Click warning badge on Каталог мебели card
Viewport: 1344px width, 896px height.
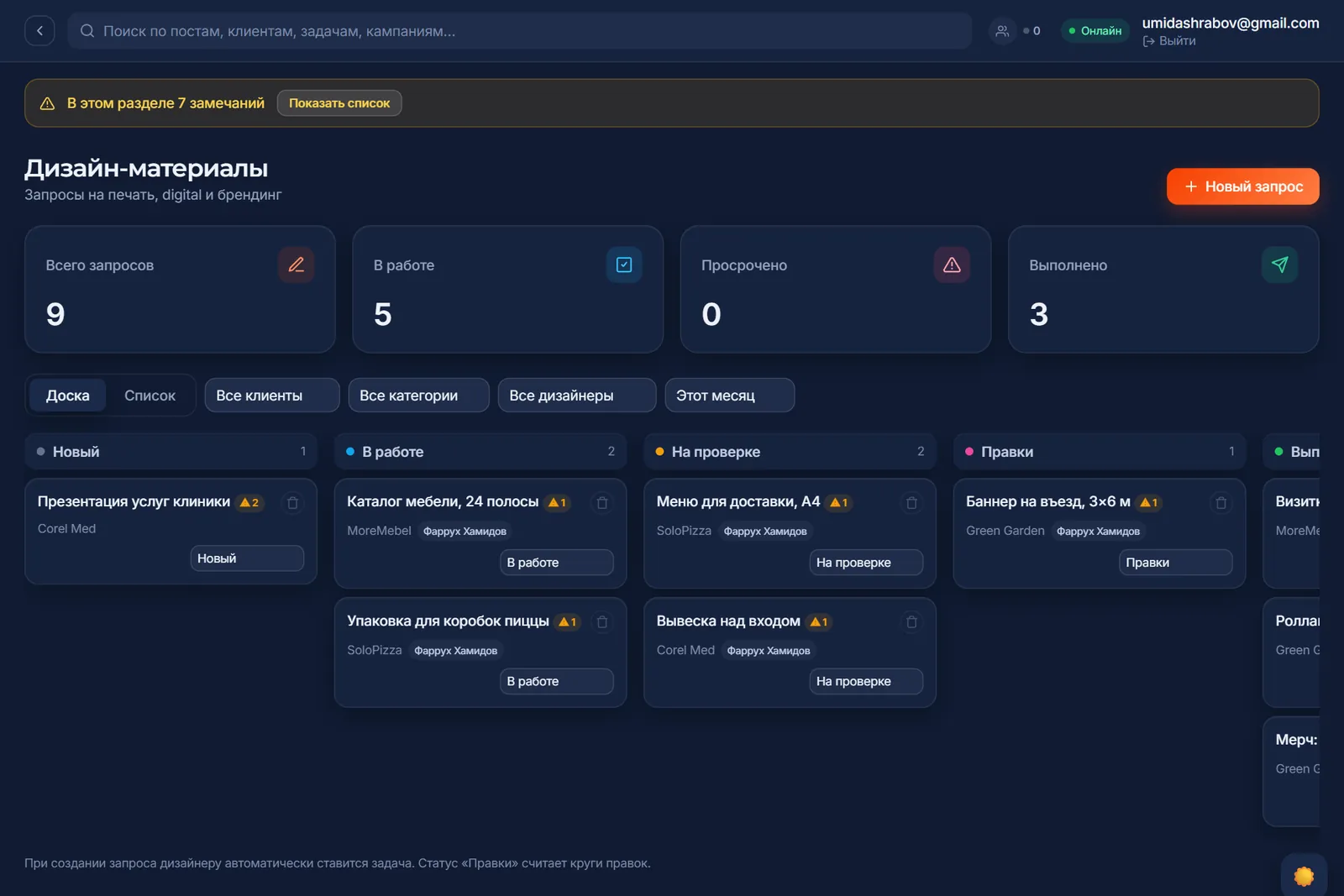tap(558, 502)
